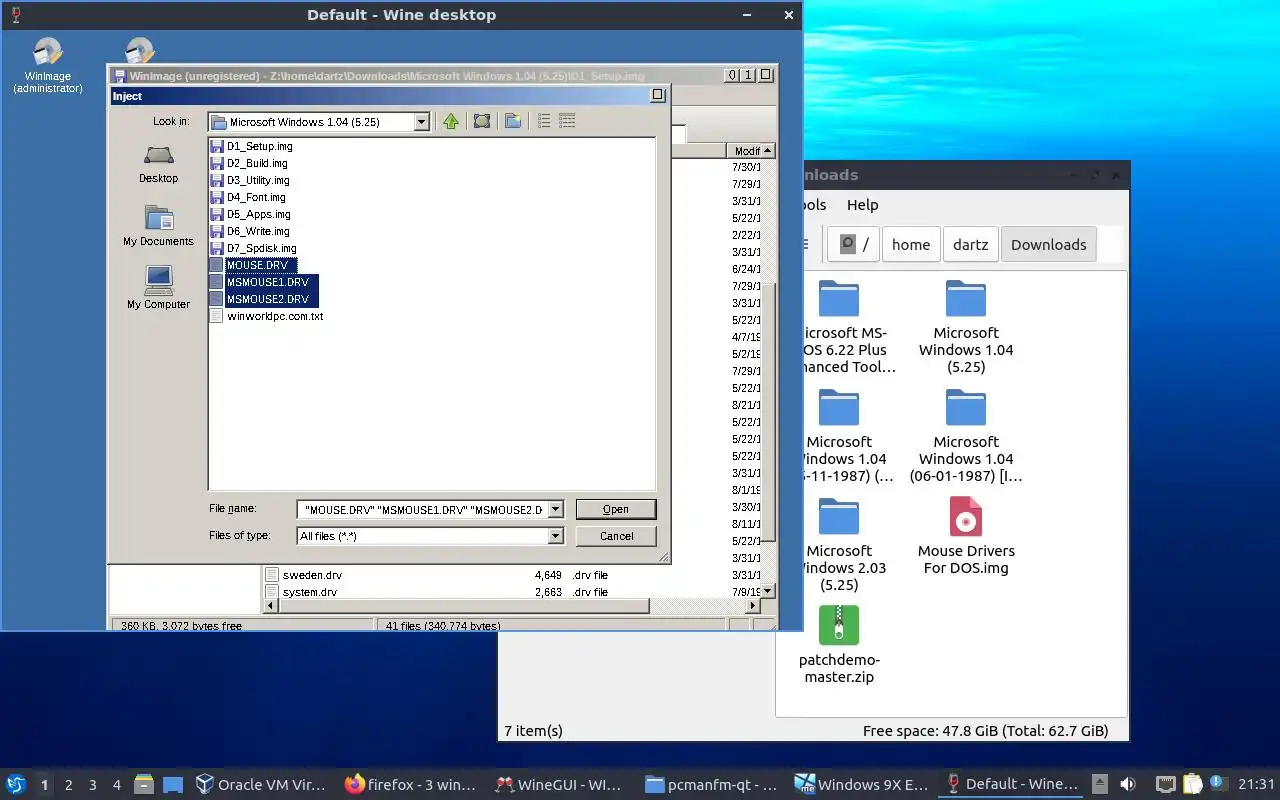The width and height of the screenshot is (1280, 800).
Task: Click the network icon in system tray
Action: [x=1166, y=784]
